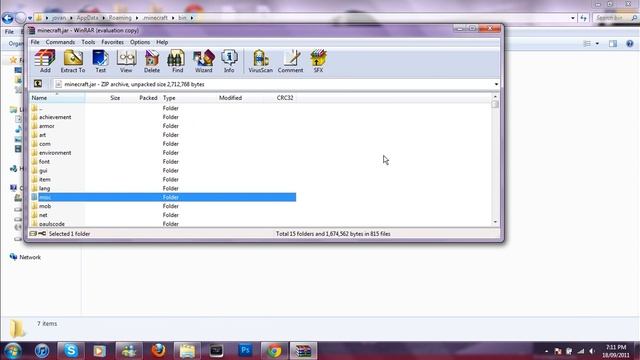Select the highlighted misc folder
This screenshot has height=360, width=640.
pos(163,197)
